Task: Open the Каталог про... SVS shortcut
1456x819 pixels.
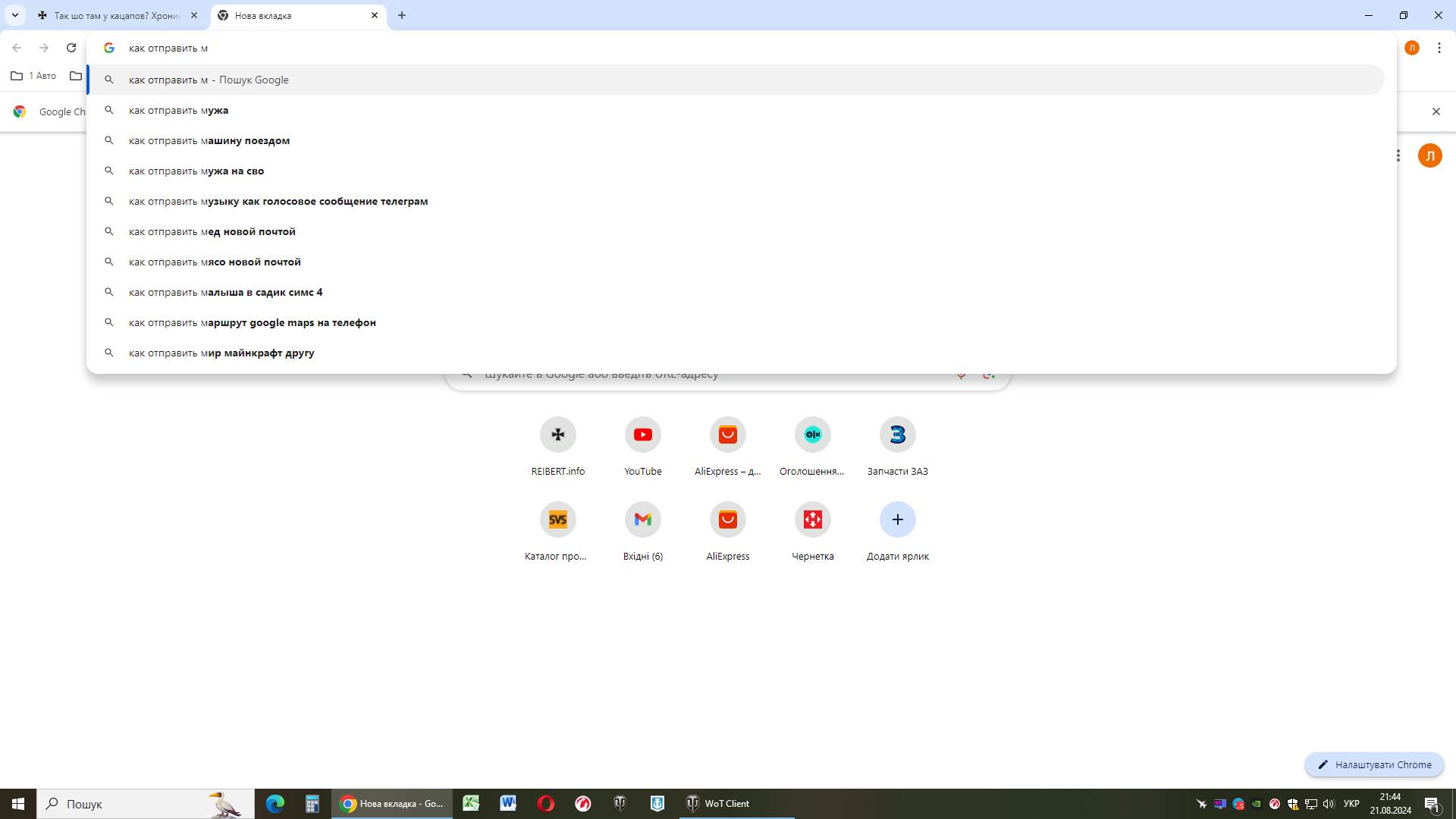Action: [557, 520]
